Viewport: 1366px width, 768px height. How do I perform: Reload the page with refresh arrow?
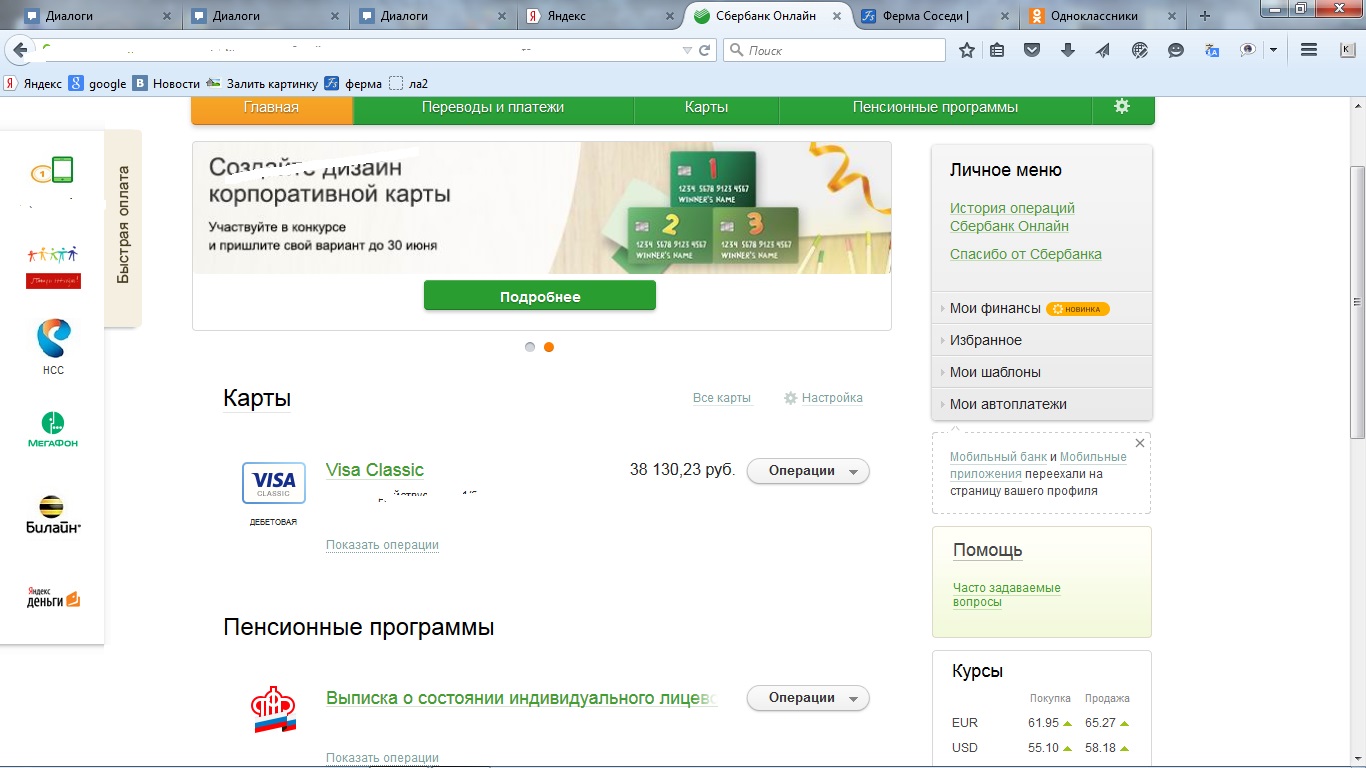click(705, 50)
